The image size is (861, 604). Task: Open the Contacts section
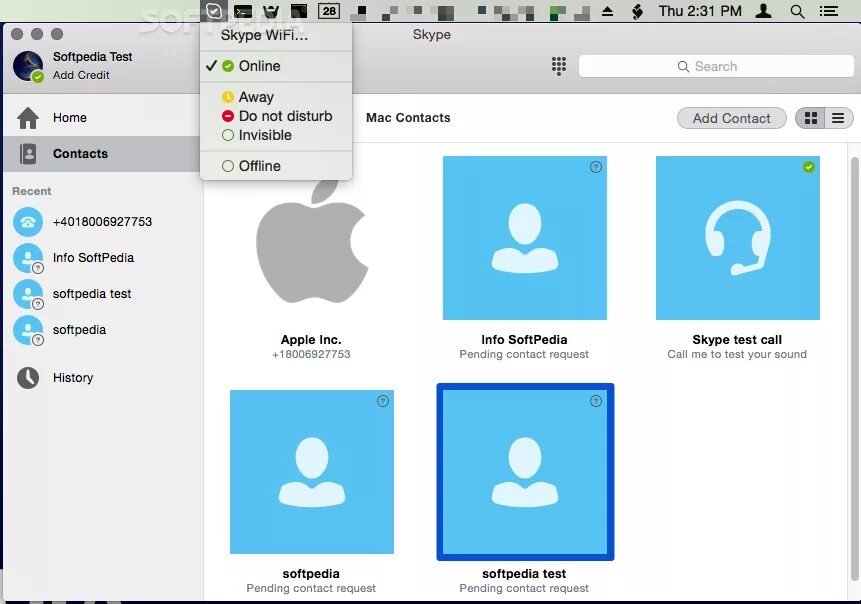click(x=103, y=154)
